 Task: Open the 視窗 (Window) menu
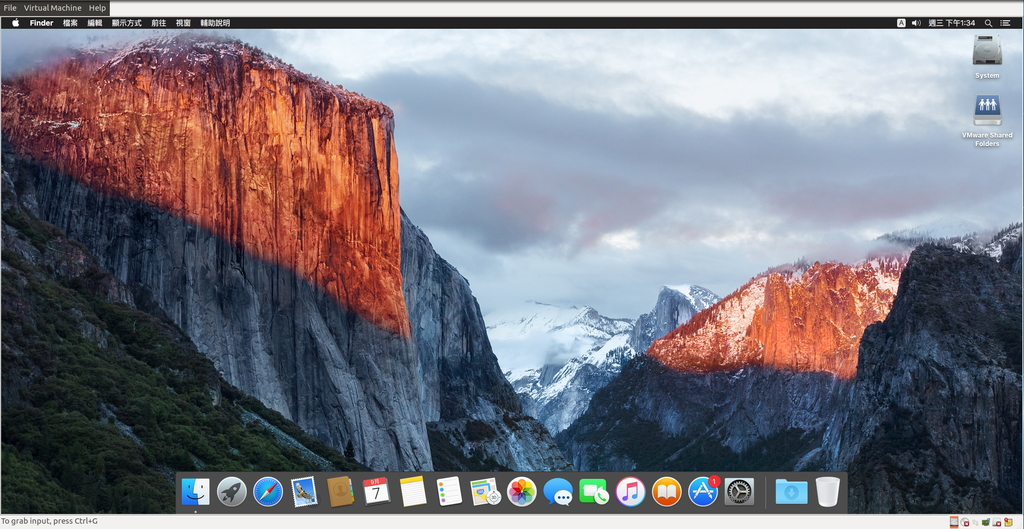(184, 23)
